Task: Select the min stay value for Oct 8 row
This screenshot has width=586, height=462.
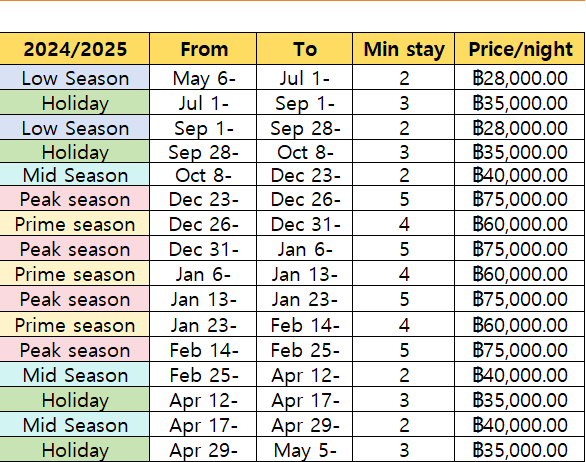Action: coord(404,175)
